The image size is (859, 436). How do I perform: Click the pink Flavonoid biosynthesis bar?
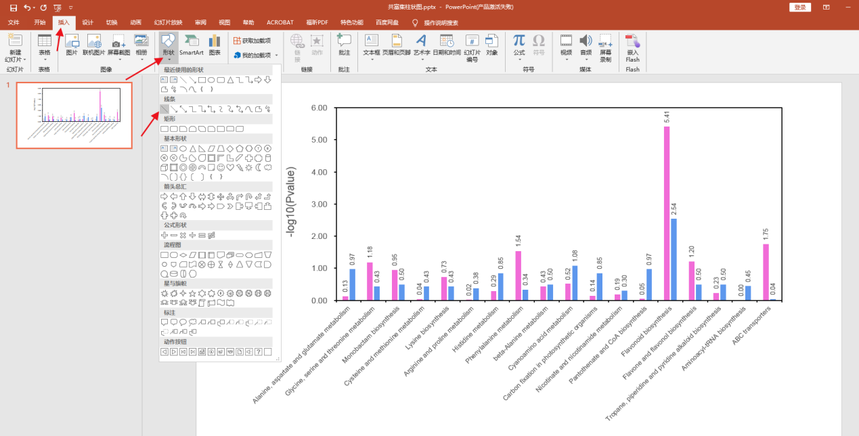[x=667, y=214]
